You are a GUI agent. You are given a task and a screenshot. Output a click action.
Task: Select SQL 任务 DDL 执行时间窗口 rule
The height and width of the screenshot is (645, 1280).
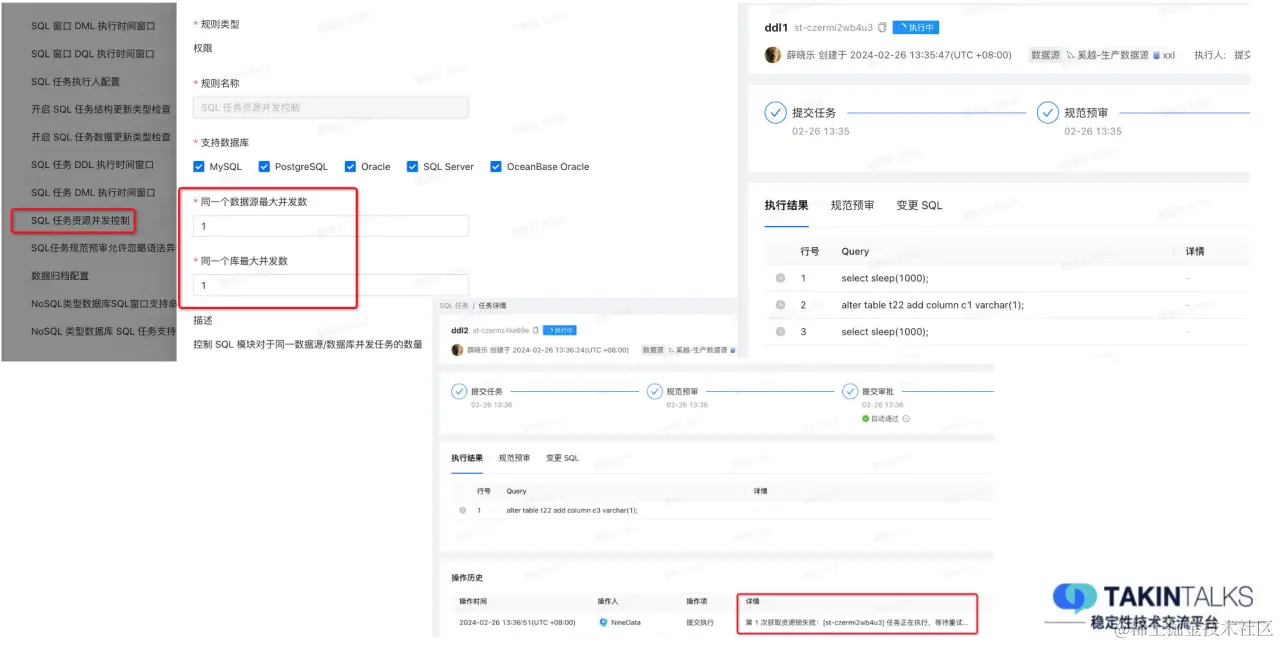pos(93,165)
